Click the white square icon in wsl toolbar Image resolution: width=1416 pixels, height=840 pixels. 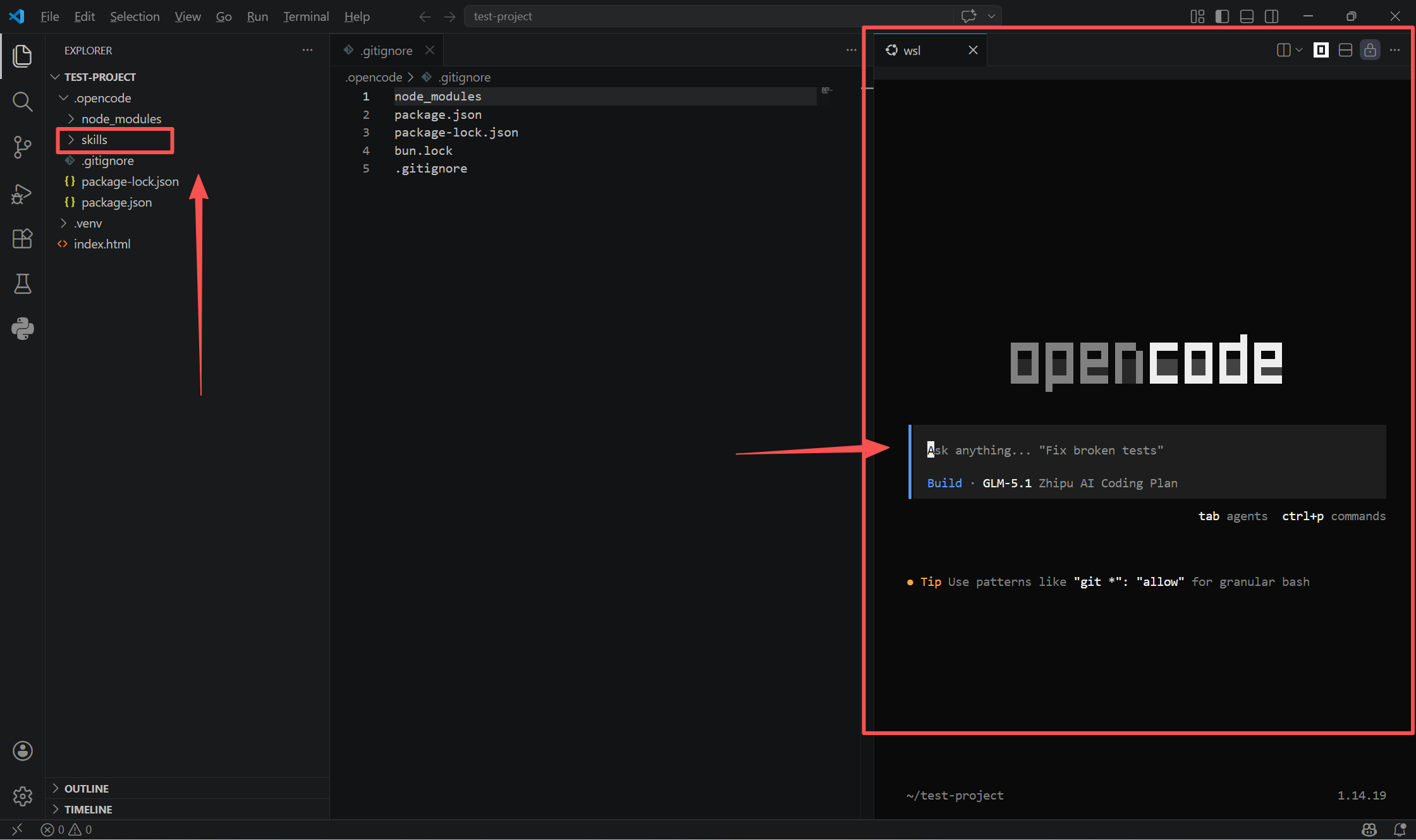pyautogui.click(x=1321, y=50)
